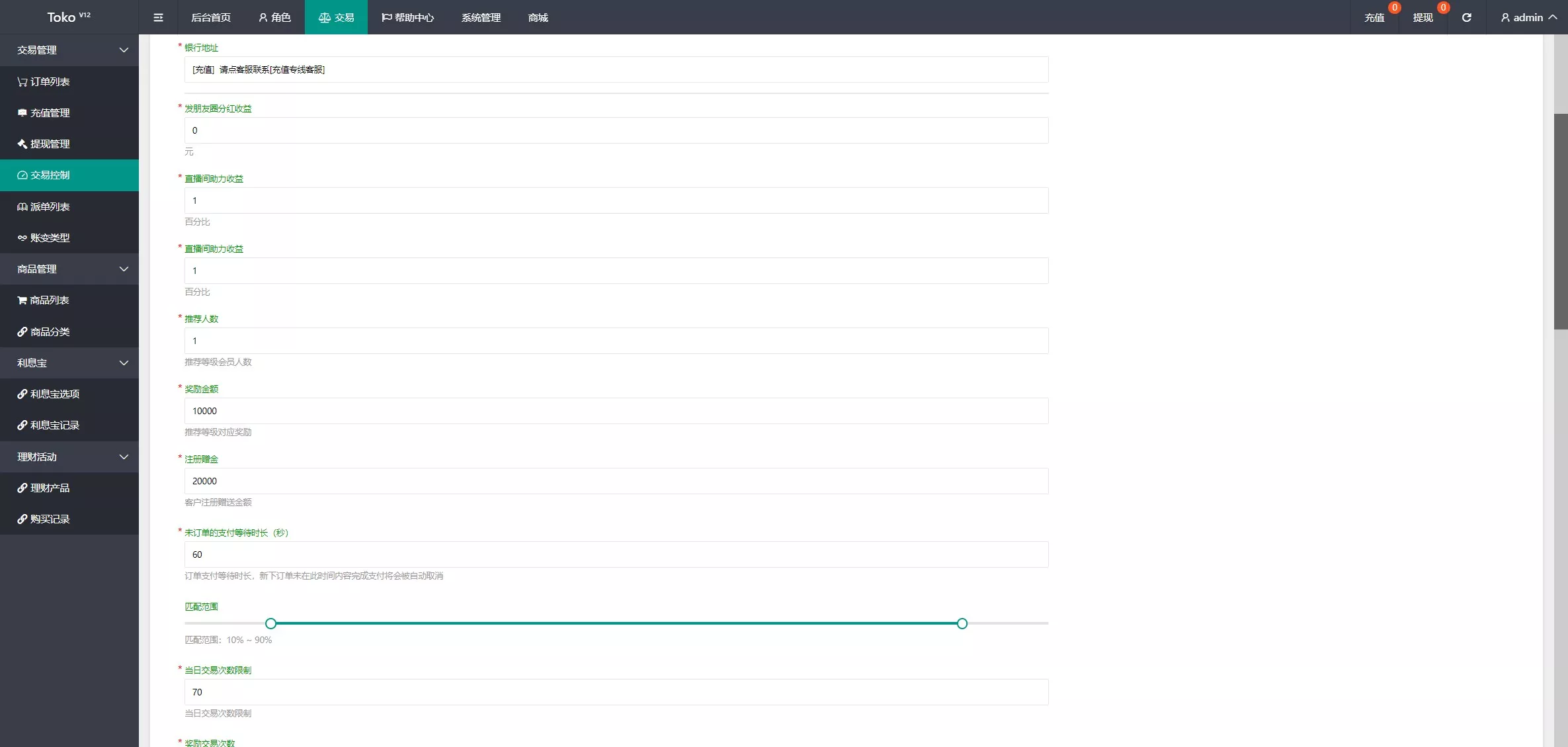This screenshot has width=1568, height=747.
Task: Switch to the 帮助中心 top menu
Action: point(407,17)
